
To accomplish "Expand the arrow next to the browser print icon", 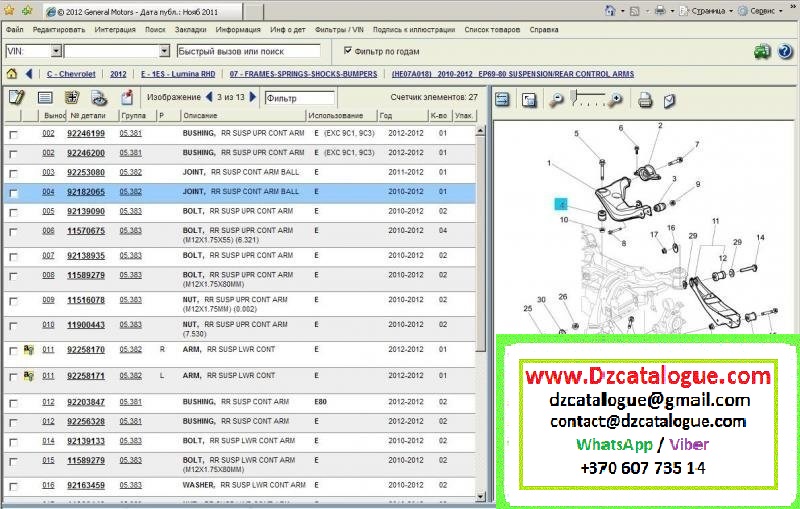I will tap(672, 11).
